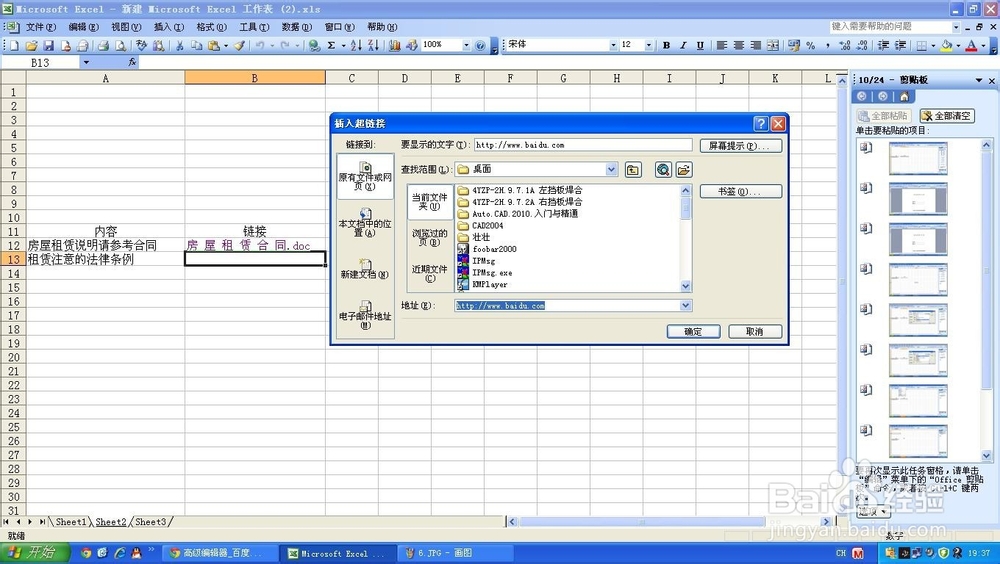Click the 全部清空 clipboard button
The width and height of the screenshot is (1000, 564).
click(947, 115)
